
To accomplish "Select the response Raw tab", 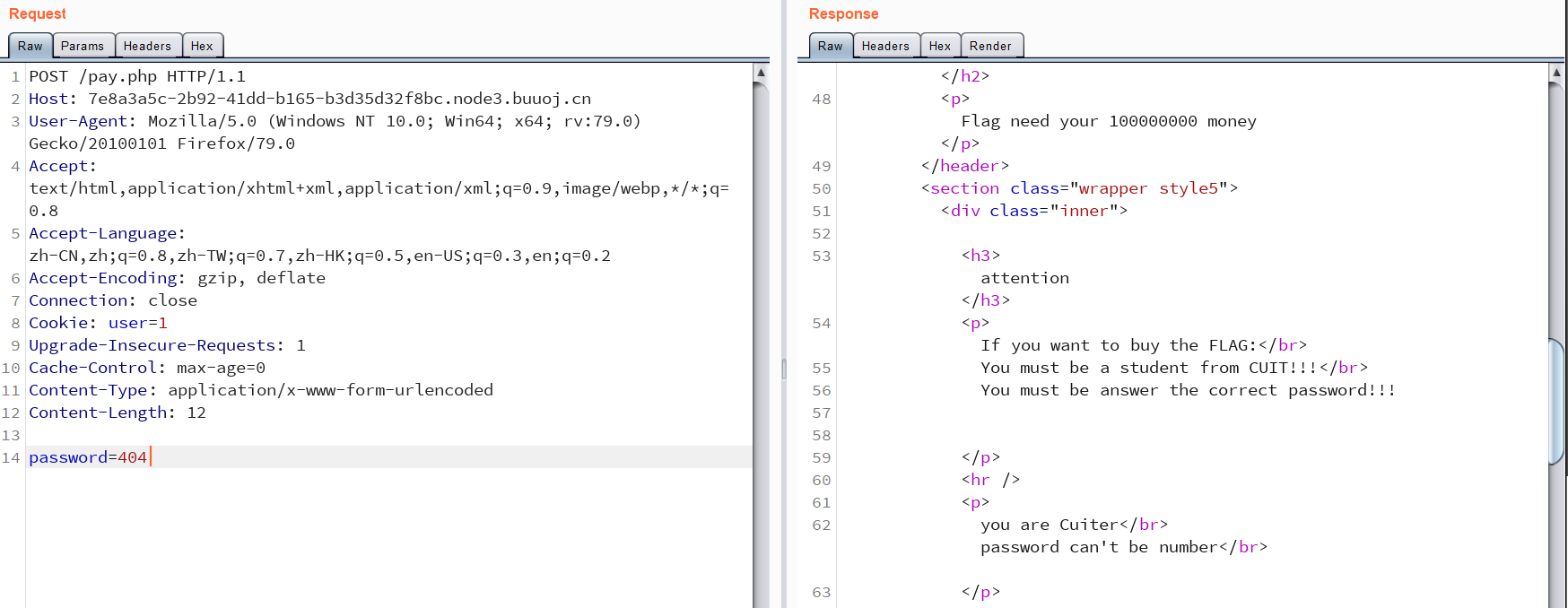I will click(830, 46).
